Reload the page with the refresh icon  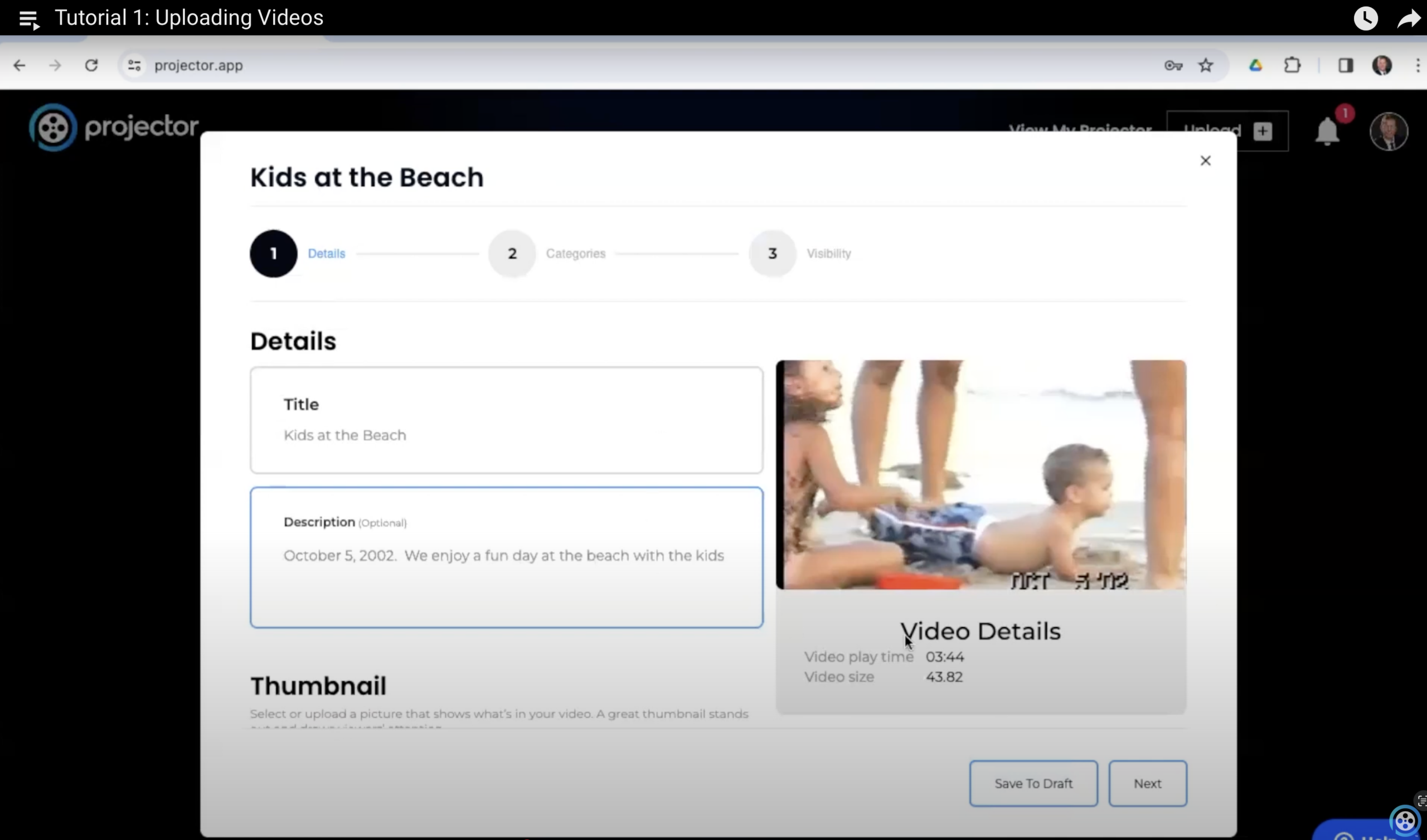(91, 66)
